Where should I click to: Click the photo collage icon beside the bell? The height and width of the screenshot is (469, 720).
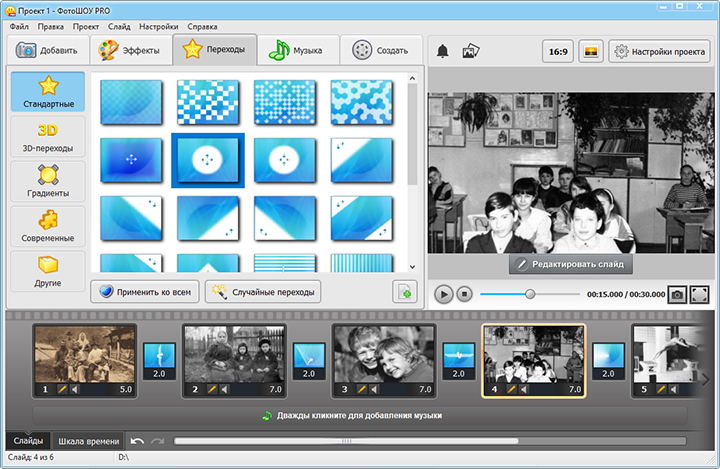[471, 51]
